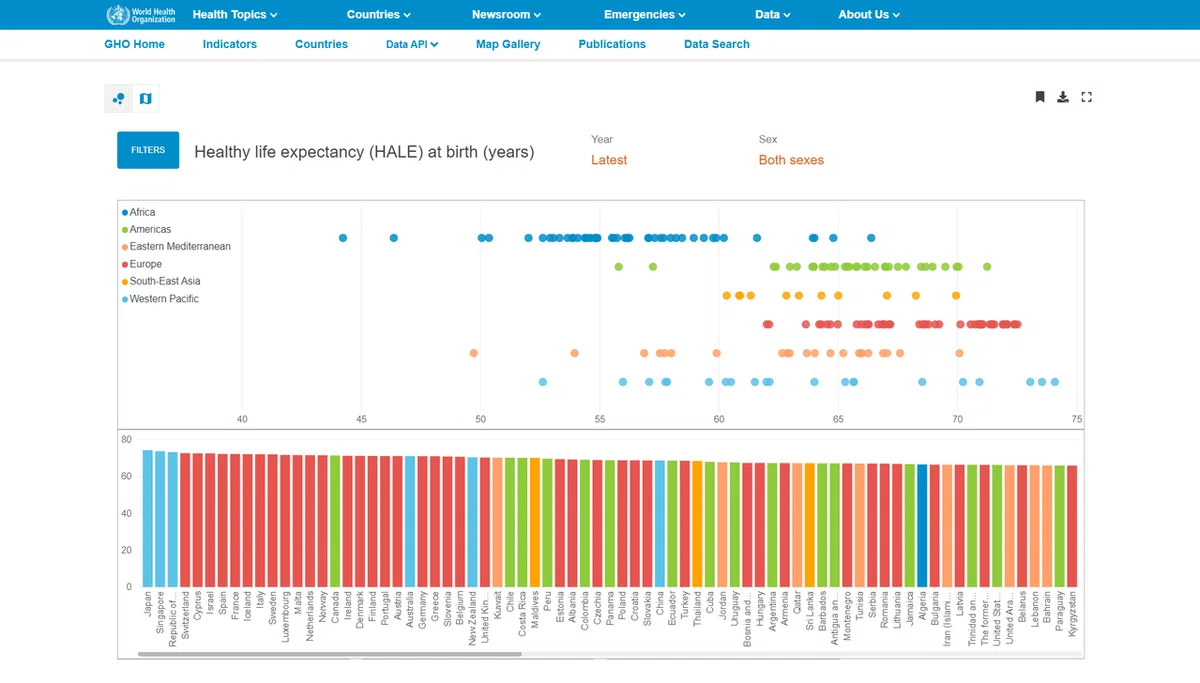Change the Sex filter from Both sexes
The image size is (1200, 683).
pos(791,160)
